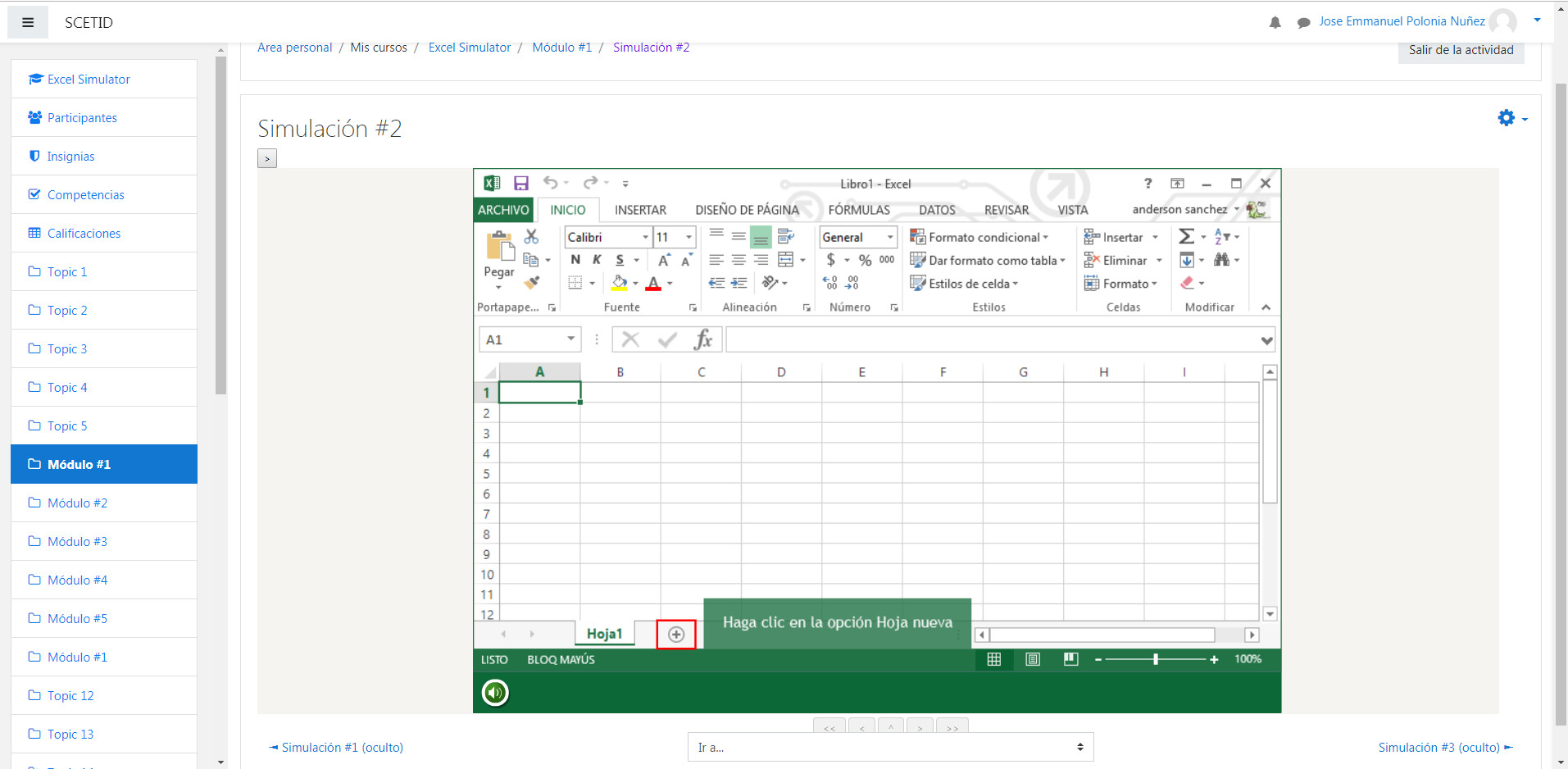This screenshot has width=1568, height=769.
Task: Click the insert function fx icon
Action: click(x=702, y=339)
